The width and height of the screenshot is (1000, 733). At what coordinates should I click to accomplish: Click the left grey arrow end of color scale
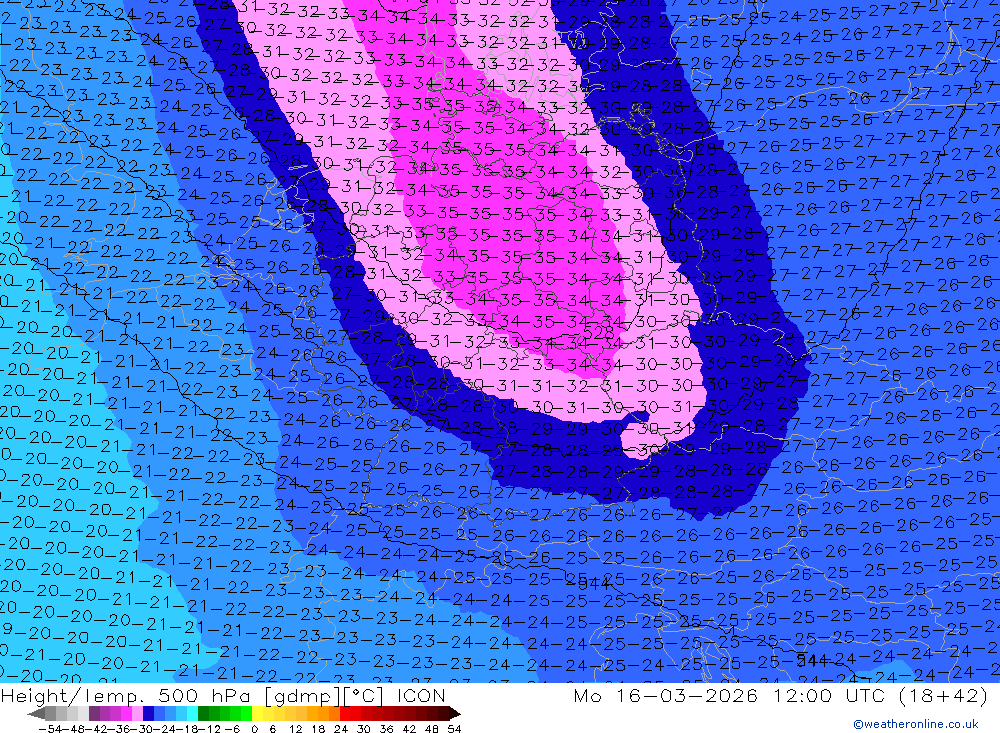tap(36, 713)
